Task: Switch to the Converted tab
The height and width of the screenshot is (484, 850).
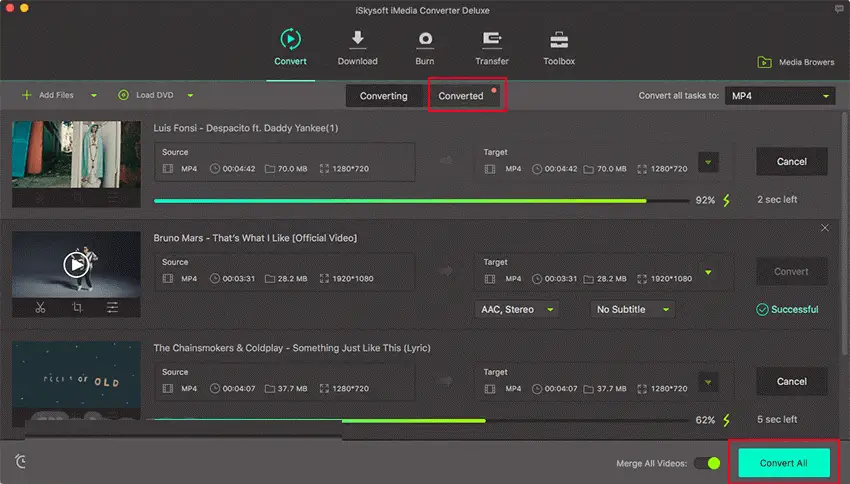Action: coord(461,96)
